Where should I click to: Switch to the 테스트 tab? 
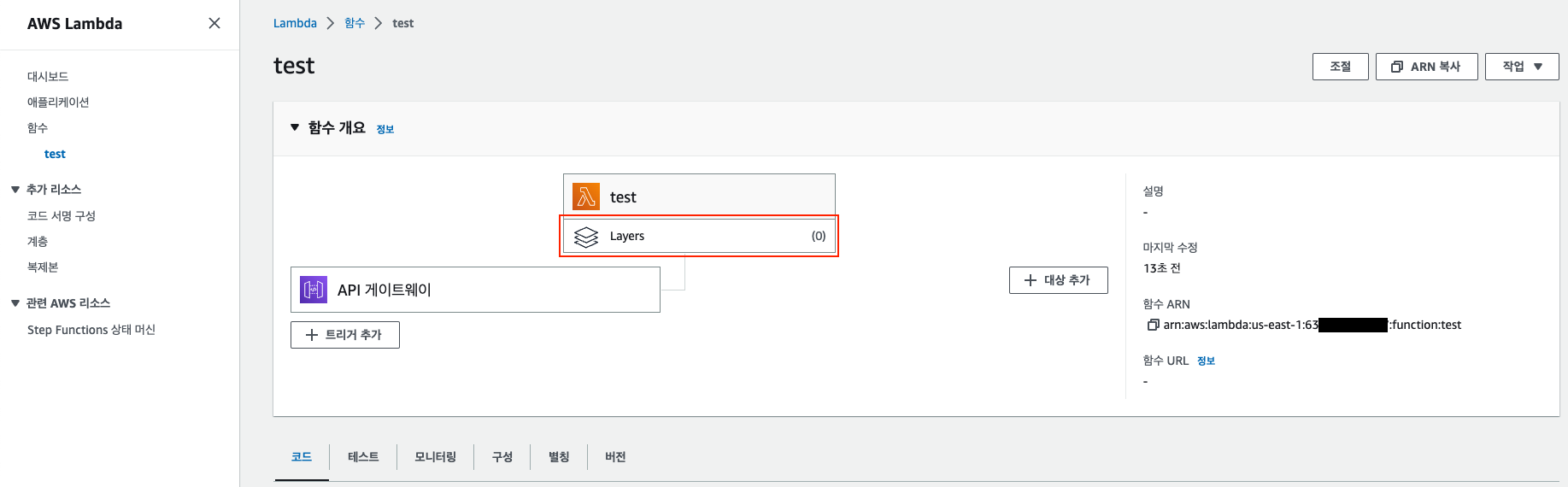pos(363,457)
